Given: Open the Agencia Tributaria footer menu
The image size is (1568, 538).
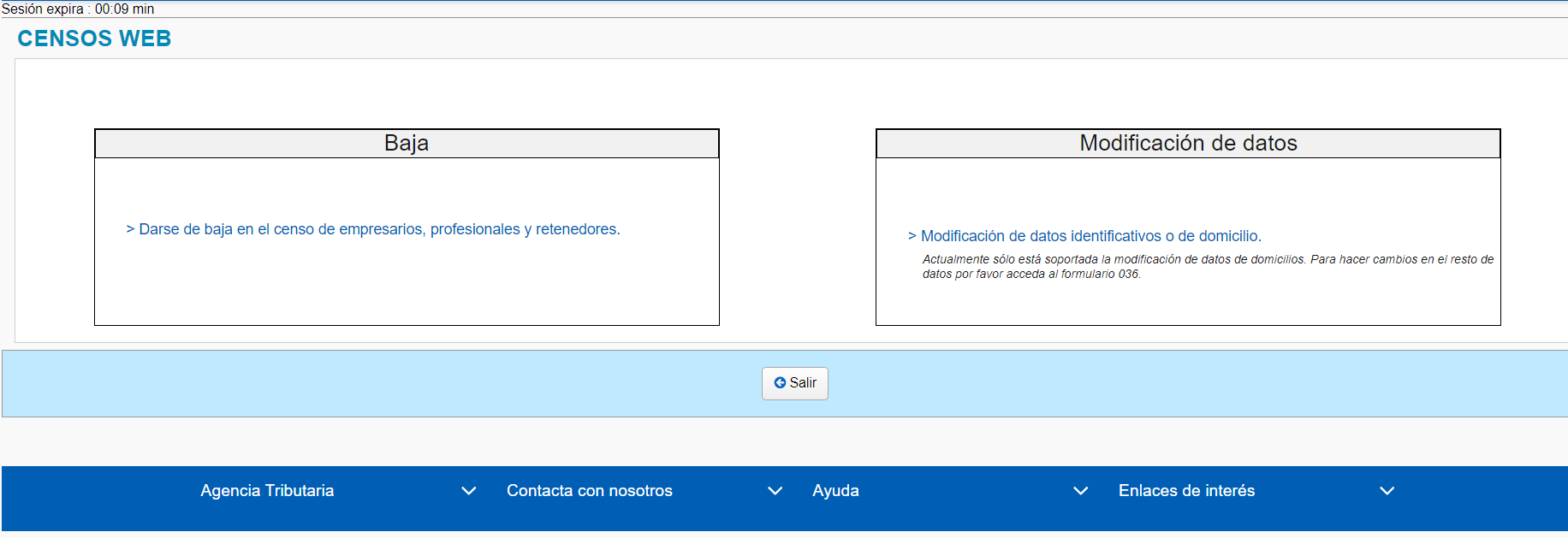Looking at the screenshot, I should coord(267,491).
